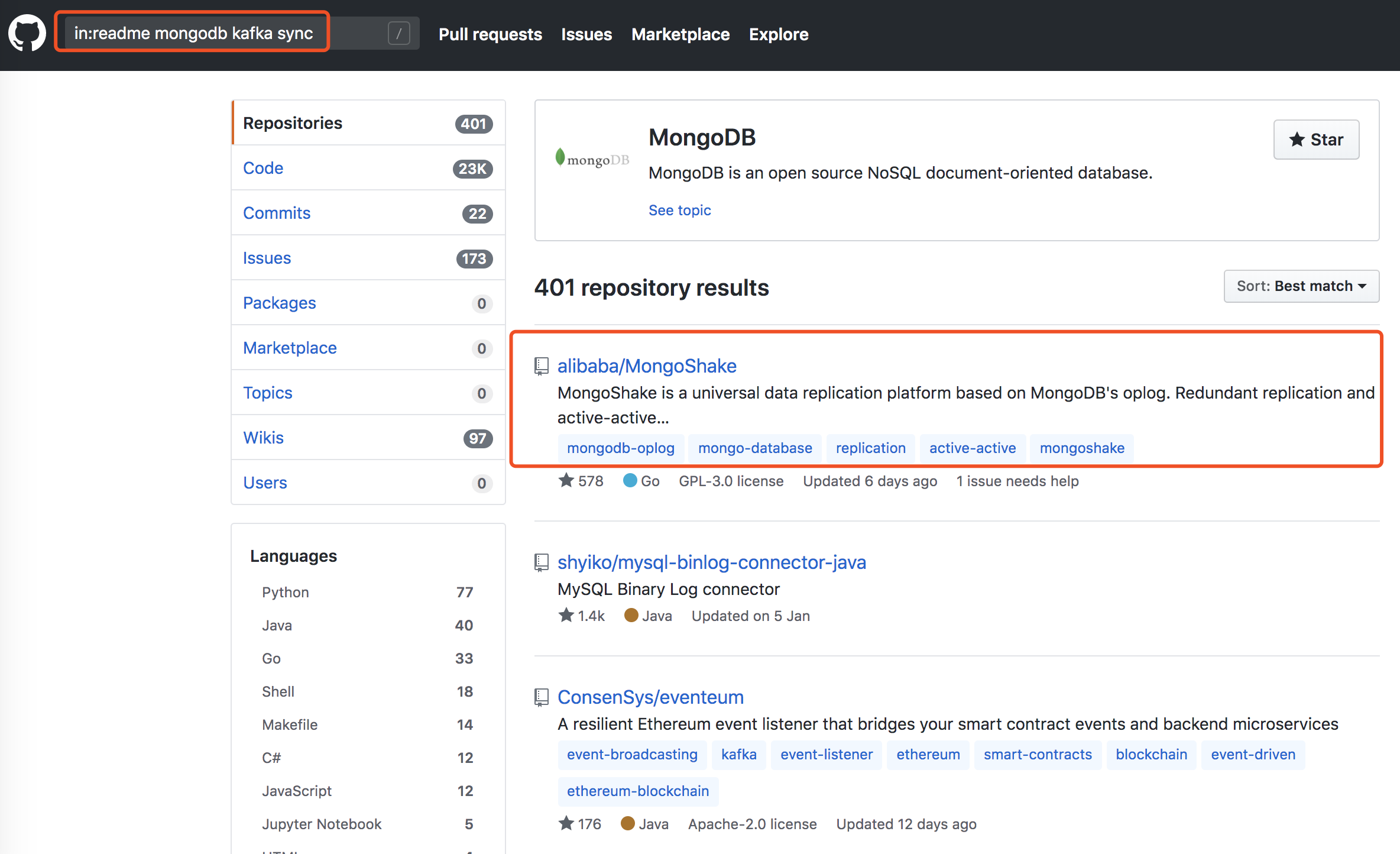
Task: Go to GitHub home via Octocat logo
Action: tap(27, 34)
